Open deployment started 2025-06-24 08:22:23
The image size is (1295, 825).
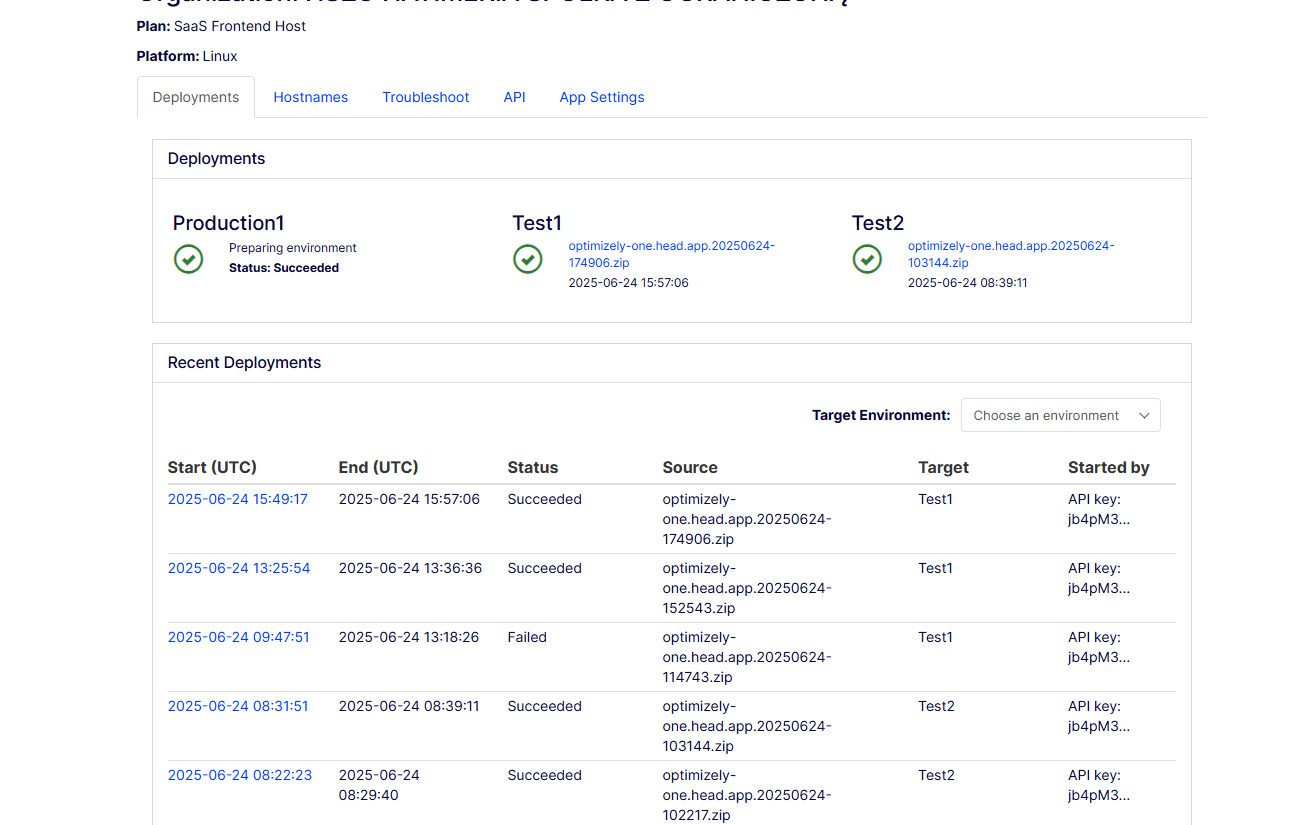[240, 775]
